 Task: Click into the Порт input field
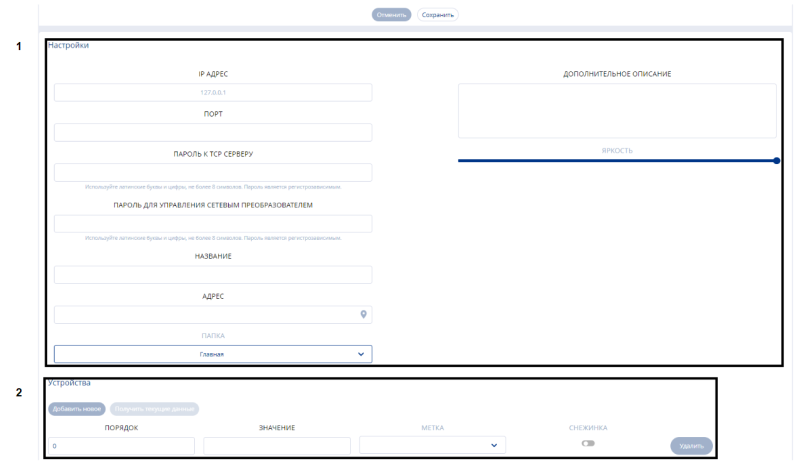(212, 132)
